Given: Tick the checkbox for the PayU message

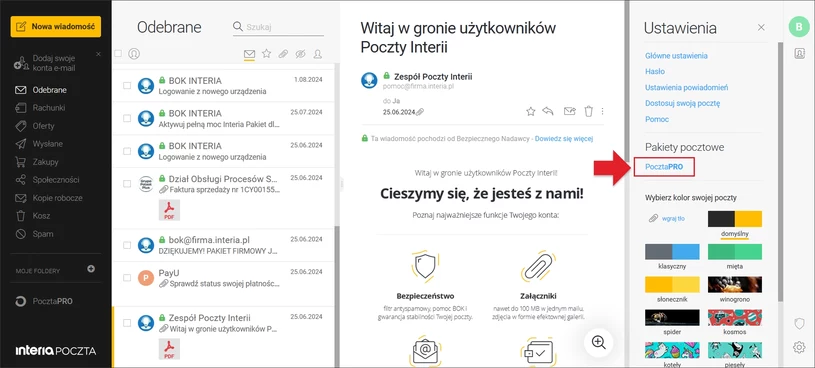Looking at the screenshot, I should point(127,278).
